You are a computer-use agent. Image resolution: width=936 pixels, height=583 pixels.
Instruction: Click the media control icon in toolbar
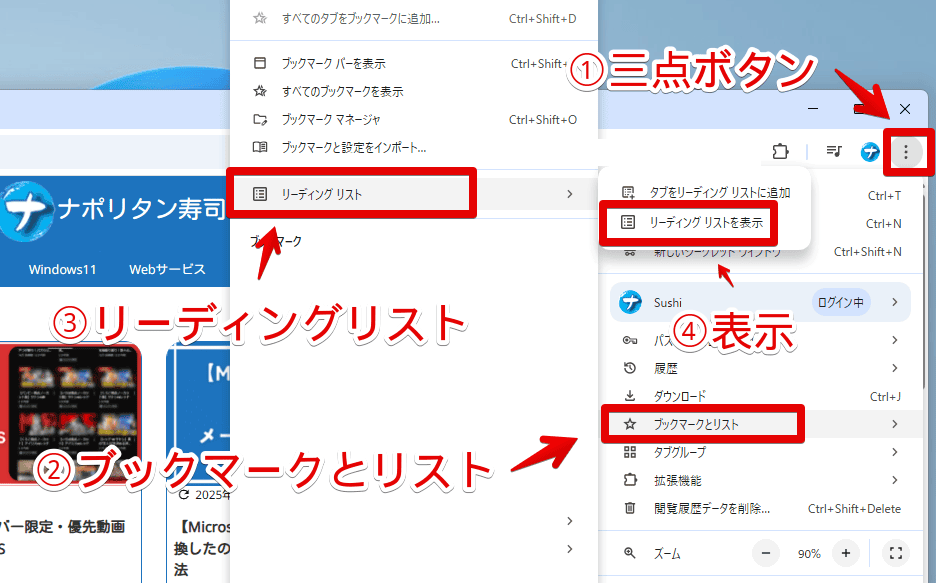[x=834, y=152]
